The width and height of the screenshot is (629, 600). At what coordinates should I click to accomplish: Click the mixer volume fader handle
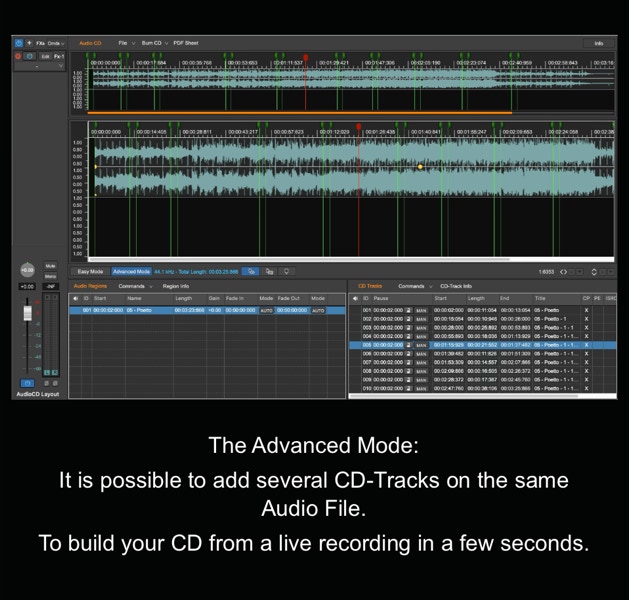tap(28, 314)
